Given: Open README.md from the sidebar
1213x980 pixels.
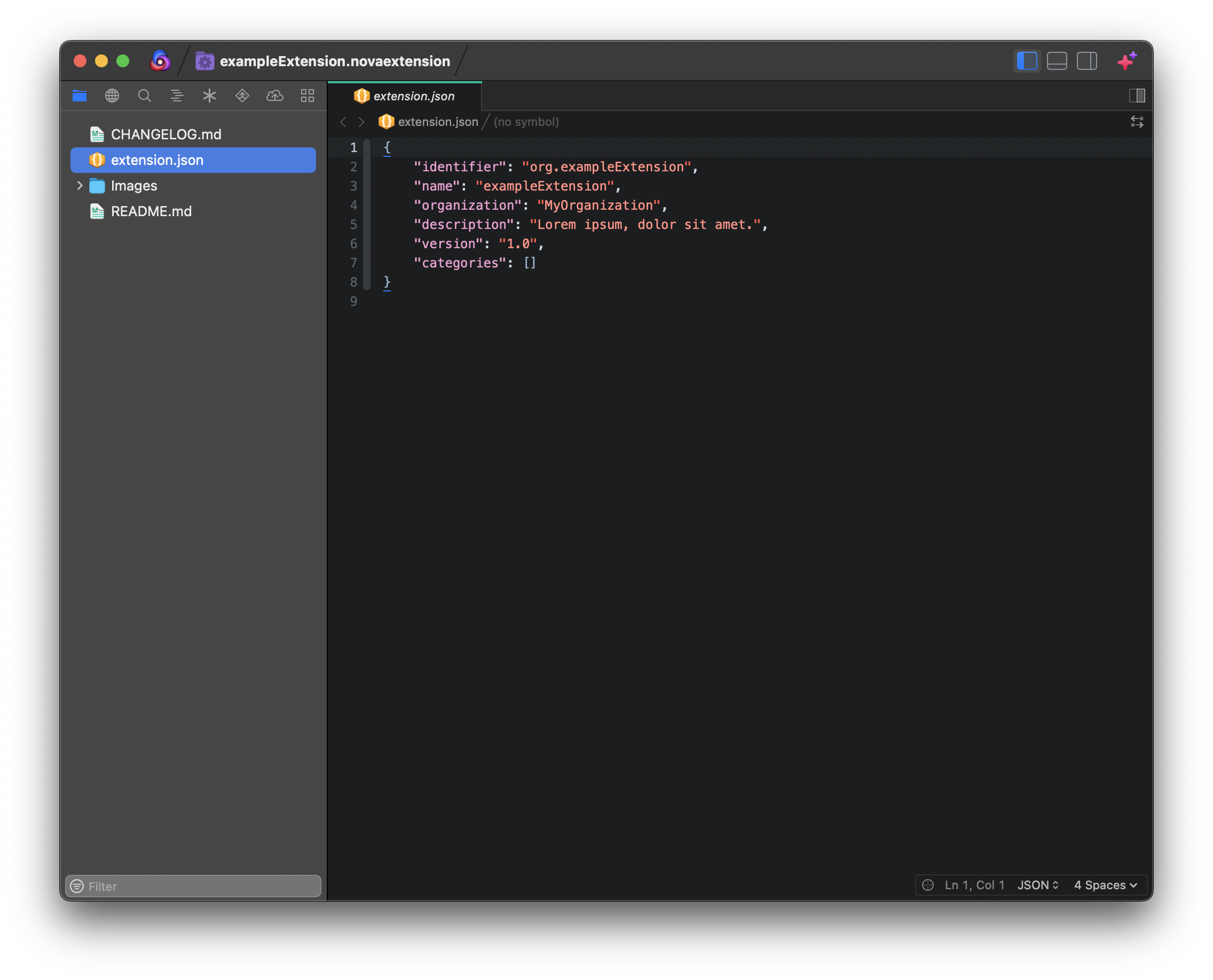Looking at the screenshot, I should tap(193, 212).
